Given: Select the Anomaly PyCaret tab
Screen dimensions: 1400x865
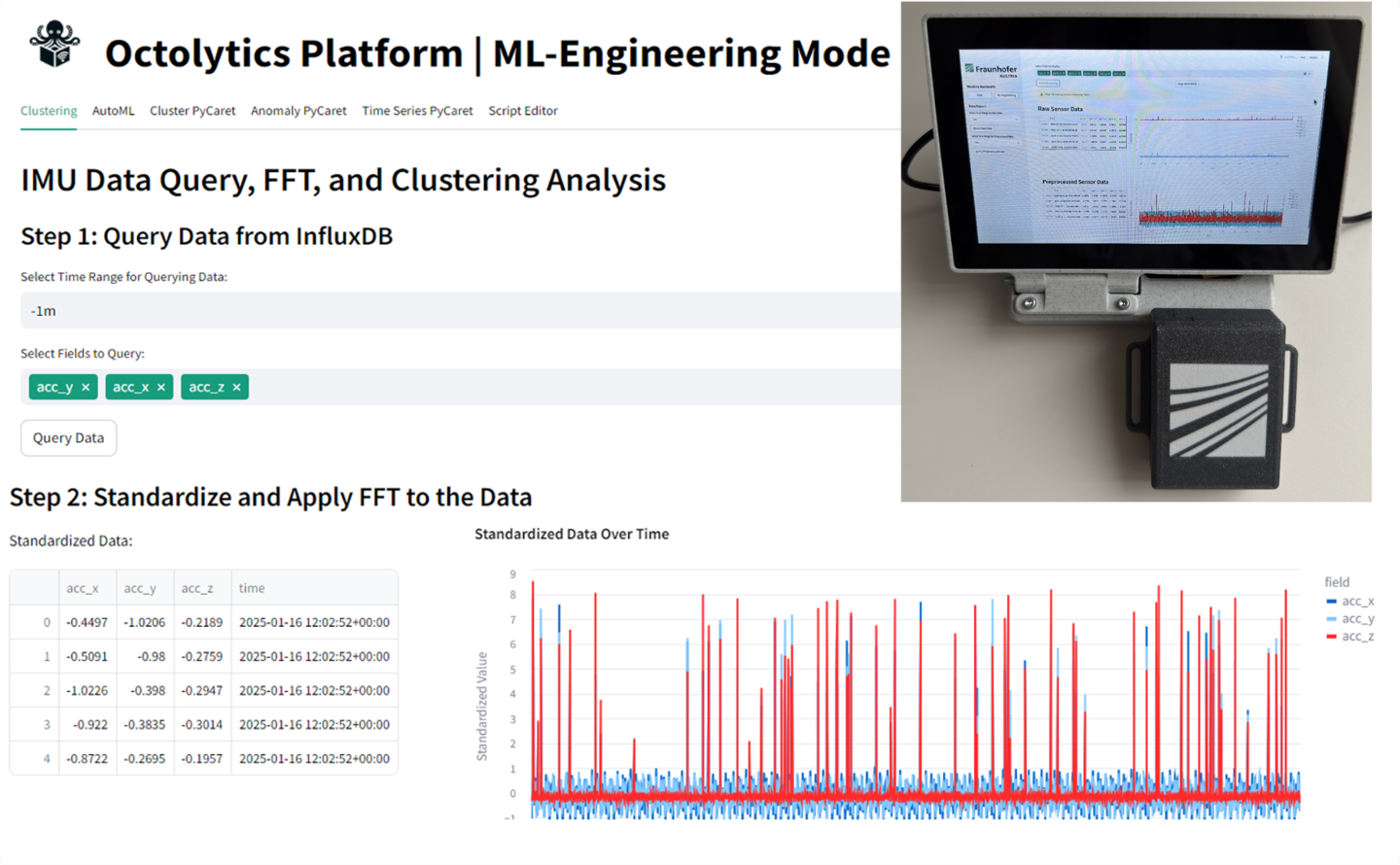Looking at the screenshot, I should [298, 111].
